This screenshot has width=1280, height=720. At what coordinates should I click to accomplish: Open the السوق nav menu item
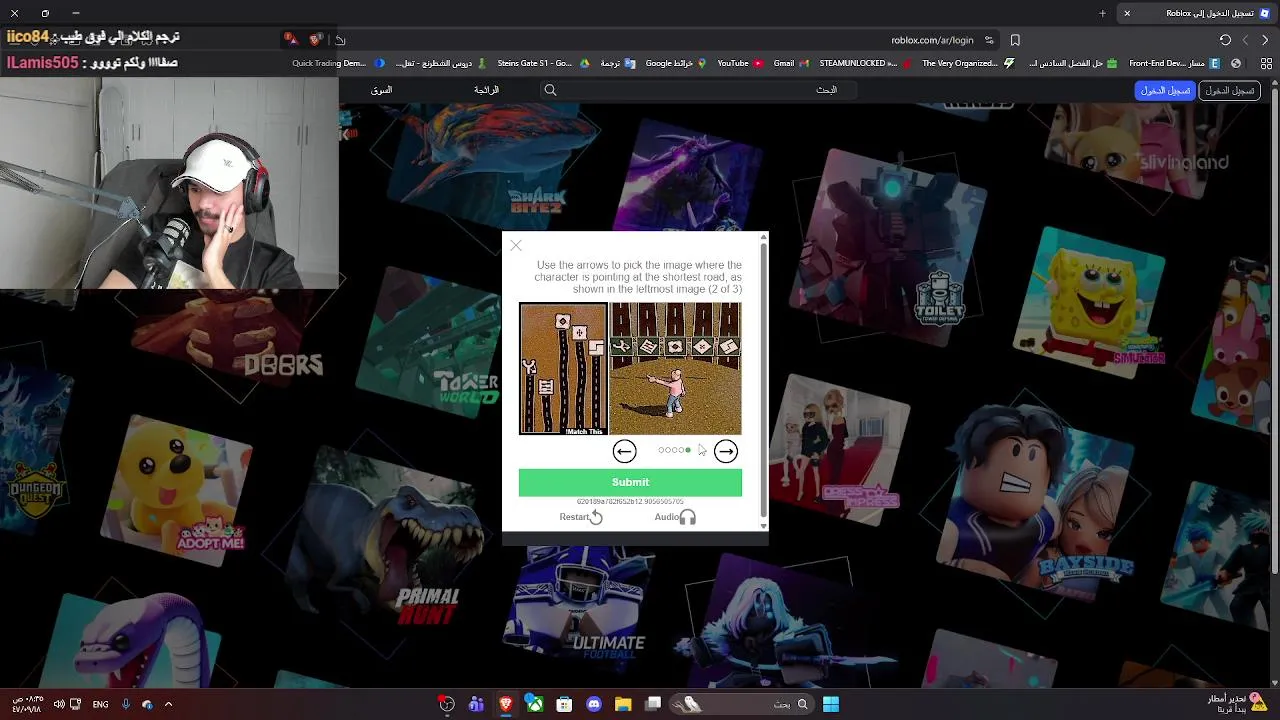tap(382, 90)
